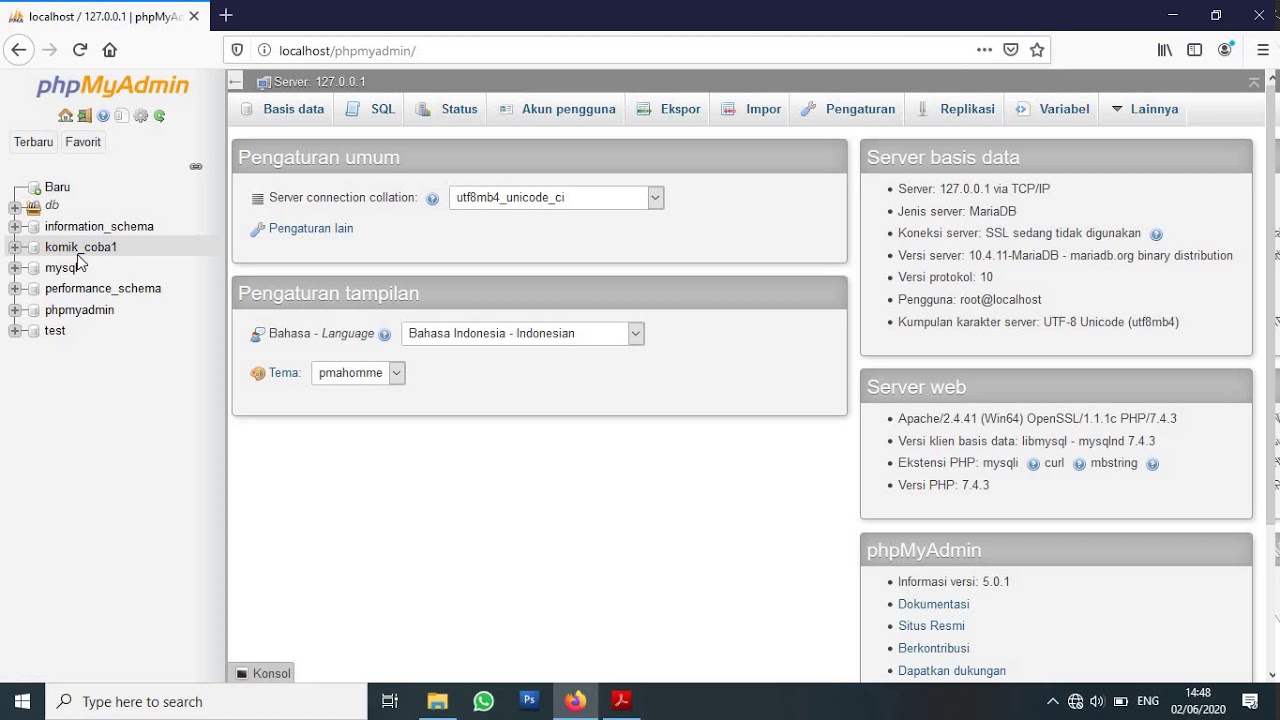Open the Akun pengguna tab
The height and width of the screenshot is (720, 1280).
point(557,109)
